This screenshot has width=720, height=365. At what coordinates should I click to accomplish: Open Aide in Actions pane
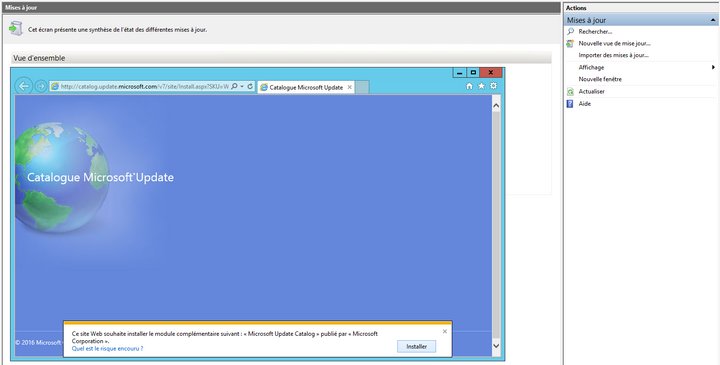click(585, 104)
